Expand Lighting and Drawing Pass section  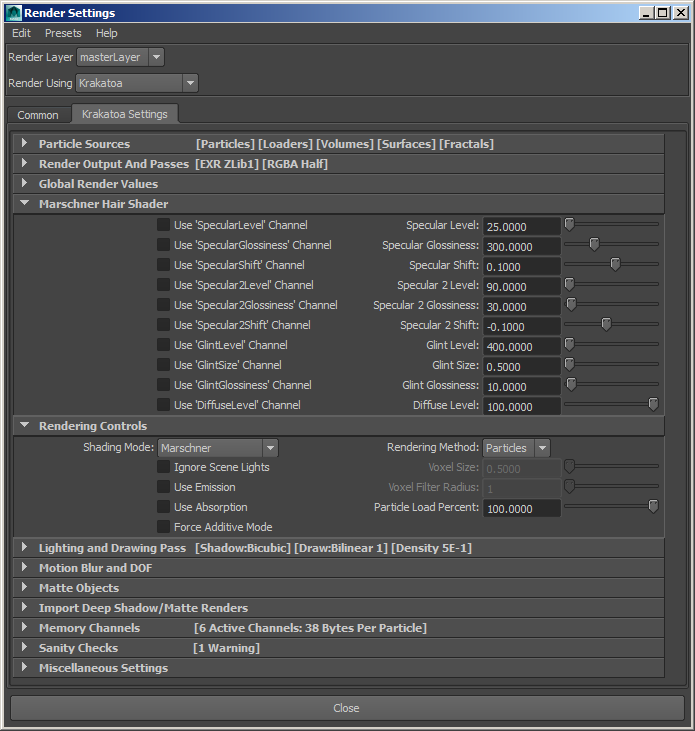point(25,547)
